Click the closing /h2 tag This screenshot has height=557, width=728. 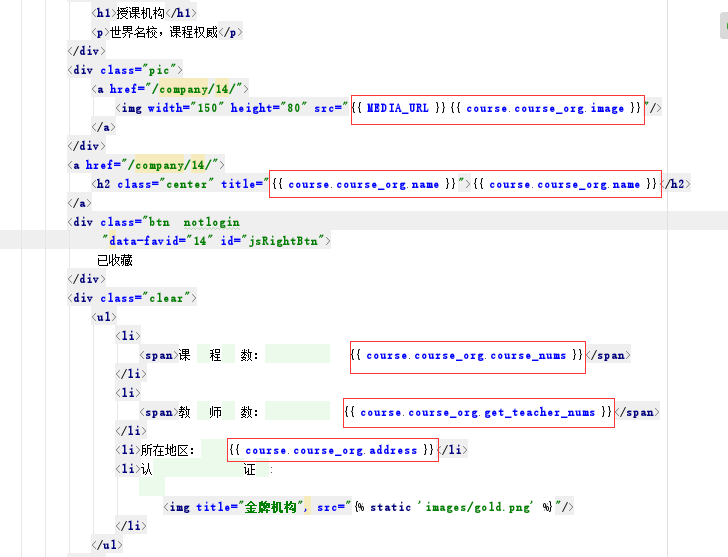point(676,184)
